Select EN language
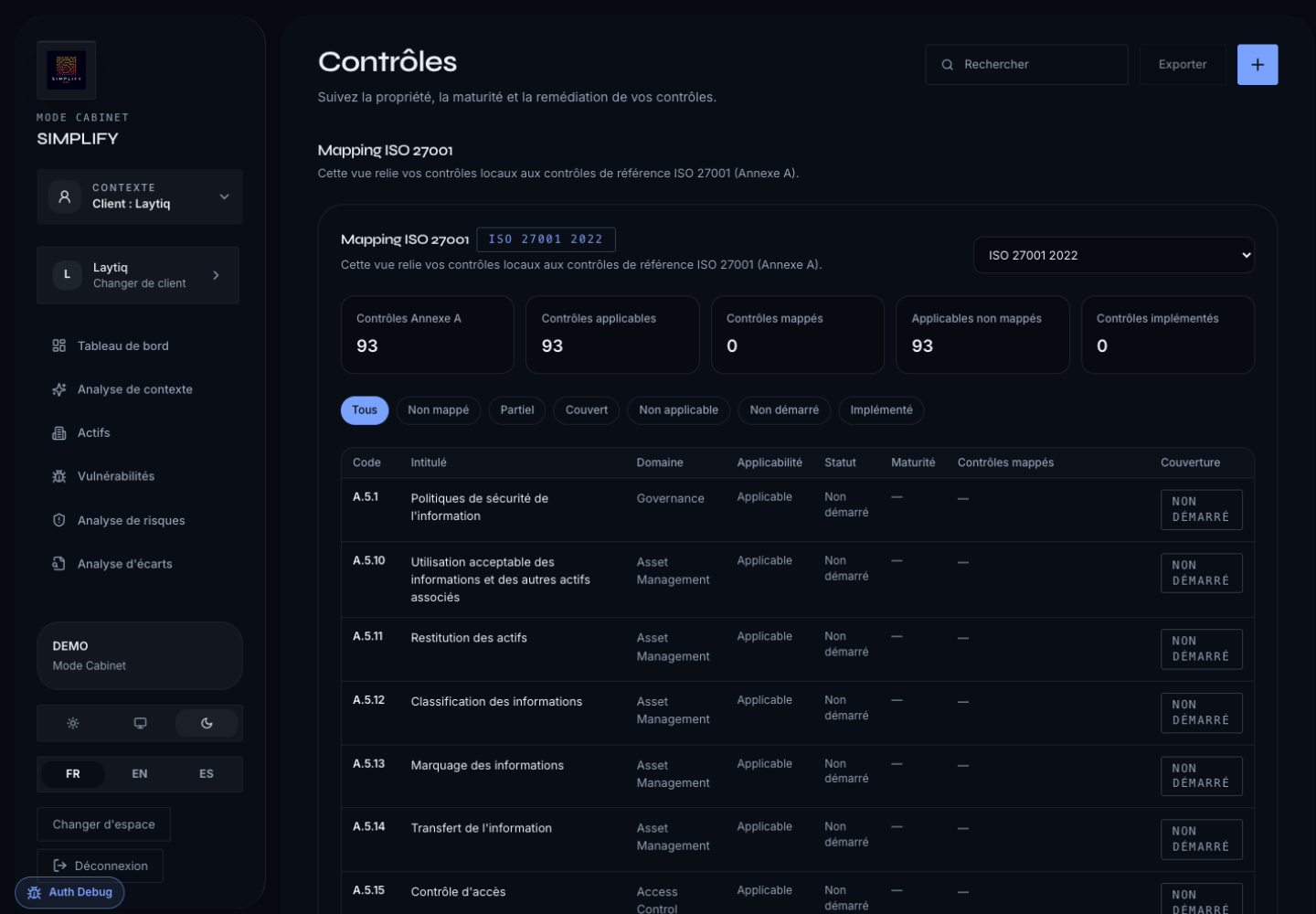Viewport: 1316px width, 914px height. pyautogui.click(x=140, y=774)
